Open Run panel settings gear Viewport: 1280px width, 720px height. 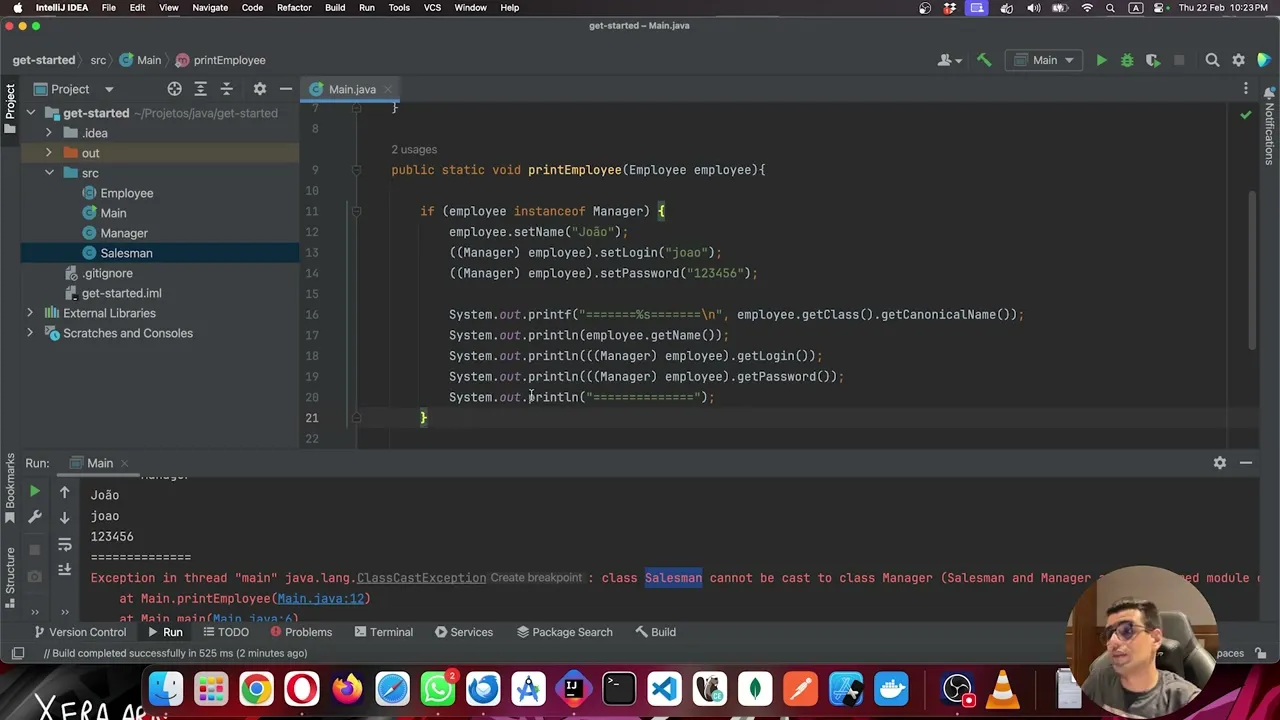coord(1219,463)
